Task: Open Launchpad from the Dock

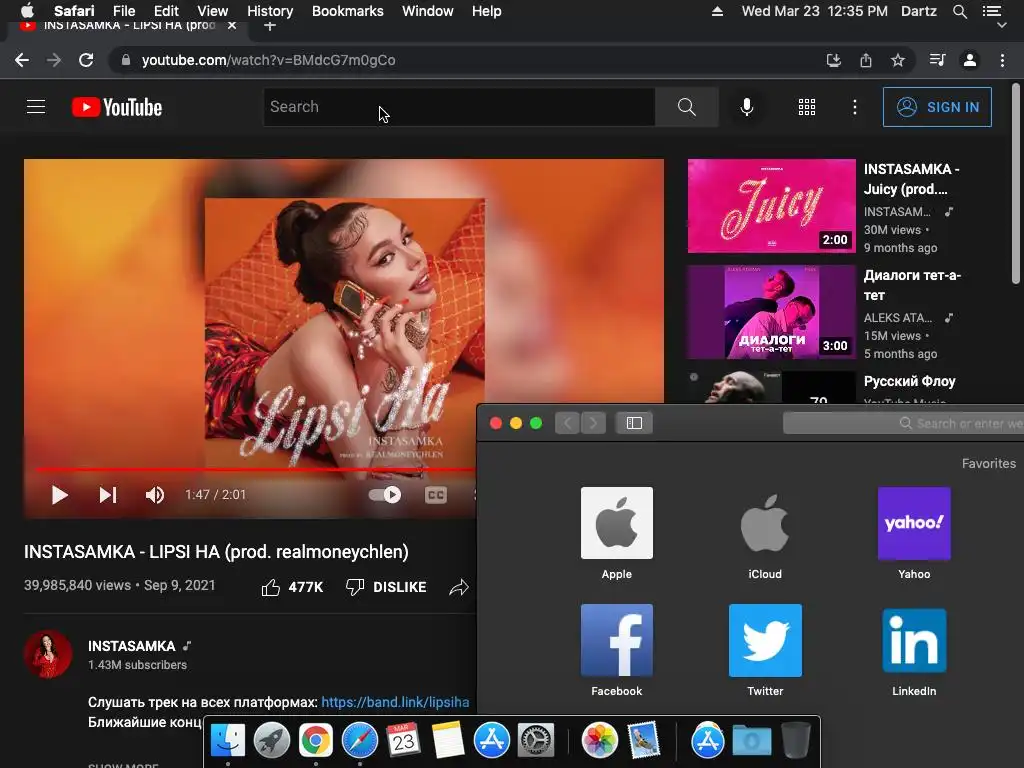Action: (272, 741)
